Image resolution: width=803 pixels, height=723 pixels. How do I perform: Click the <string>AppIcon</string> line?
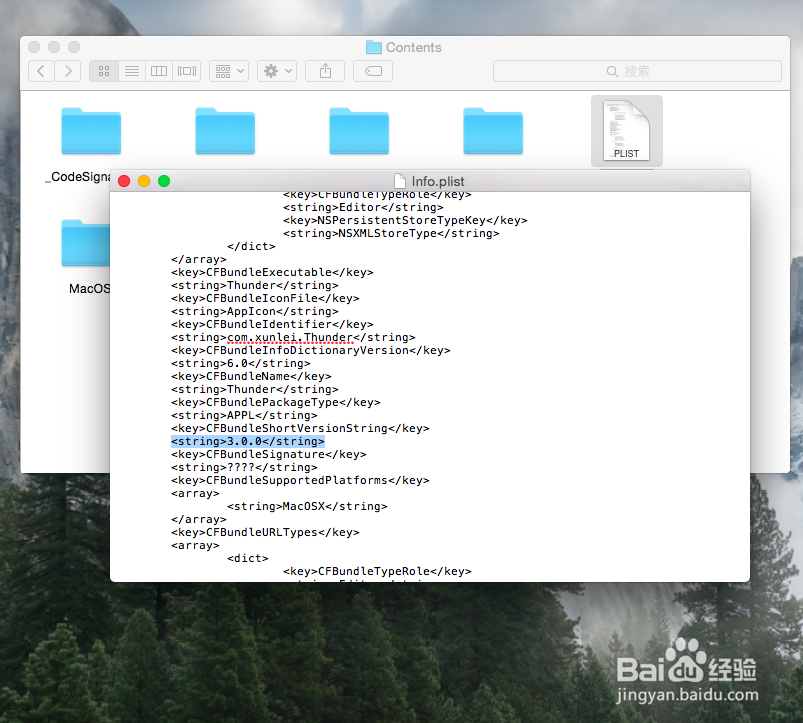click(x=255, y=311)
